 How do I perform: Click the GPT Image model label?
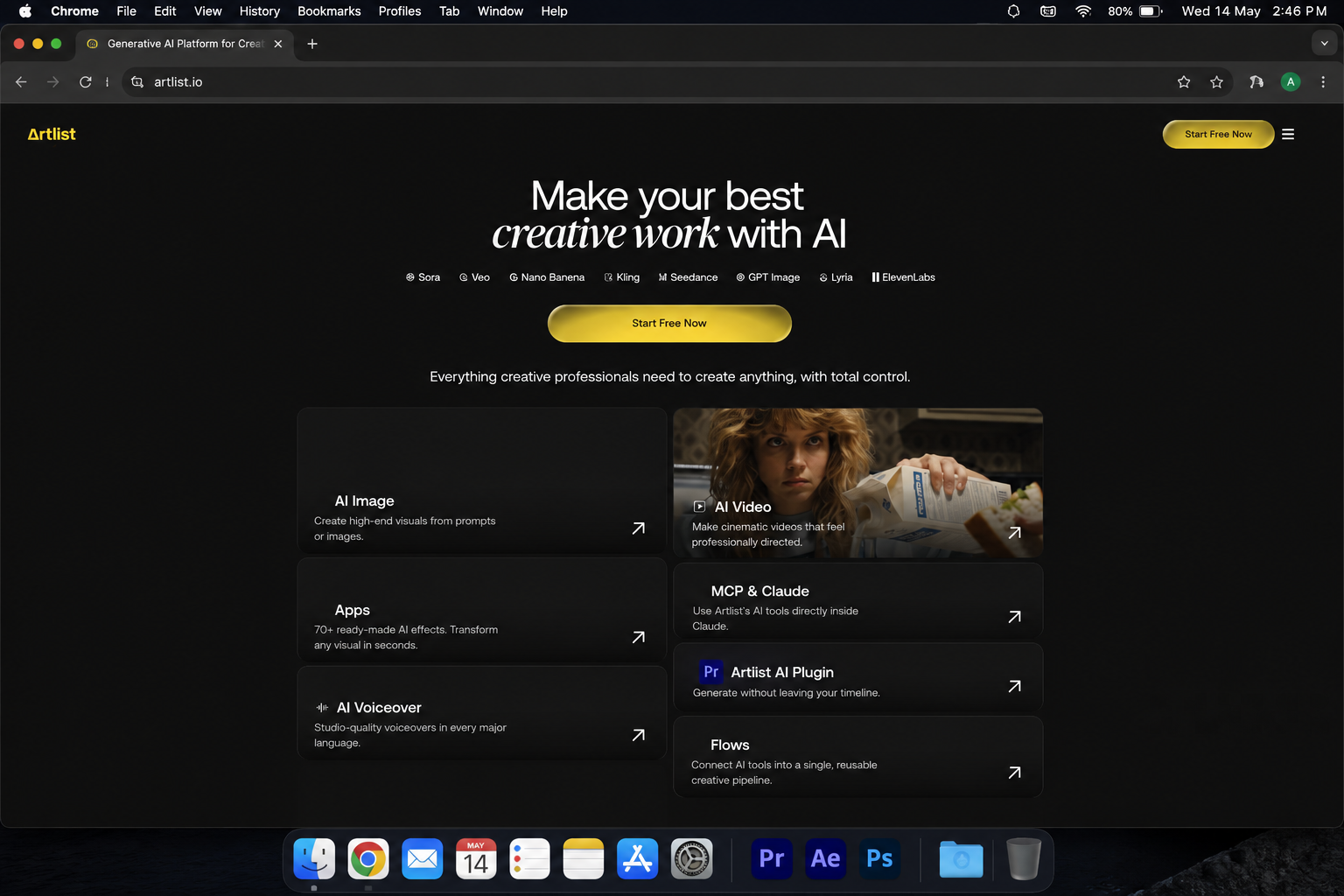773,277
